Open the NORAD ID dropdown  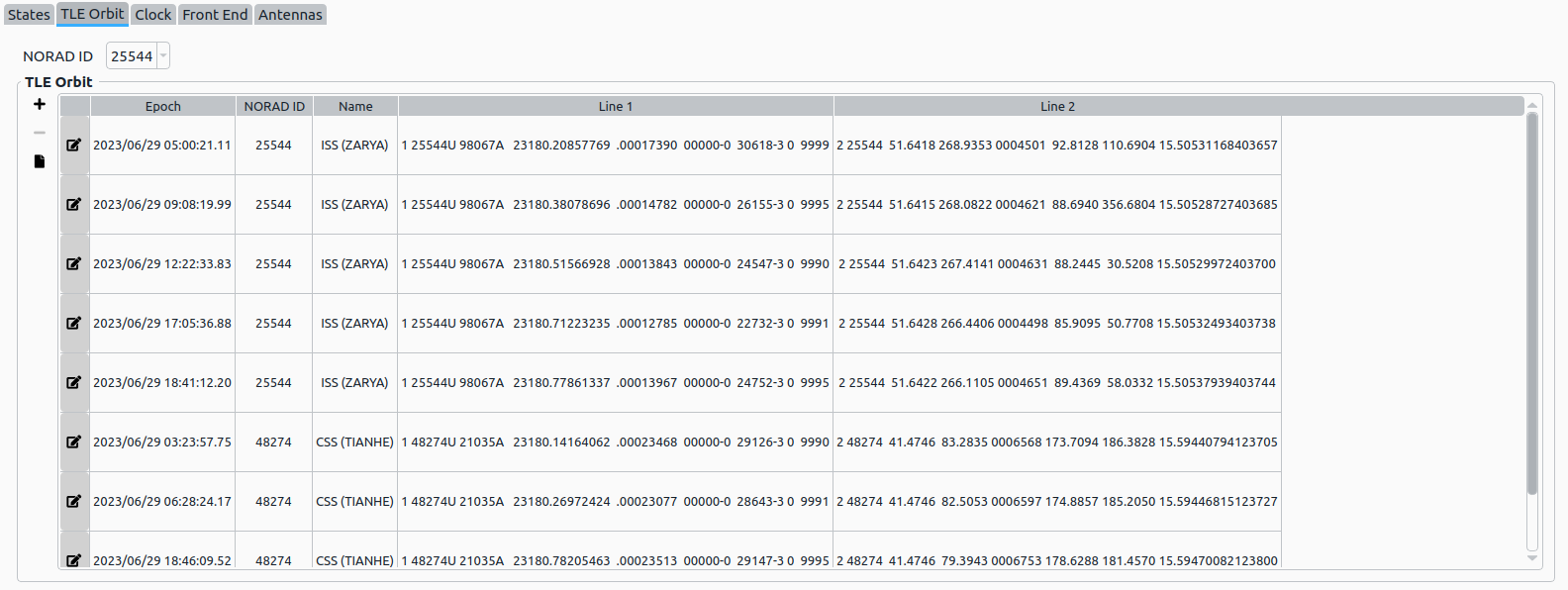point(163,56)
